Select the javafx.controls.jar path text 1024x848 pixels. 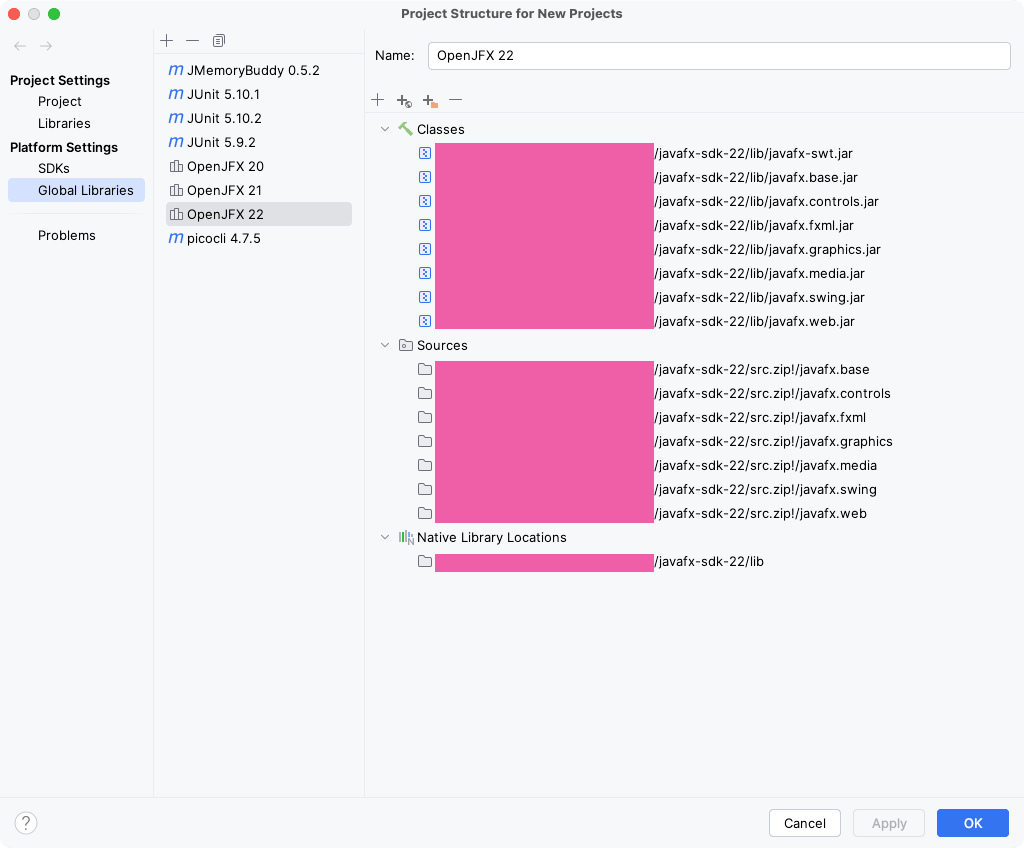click(767, 201)
